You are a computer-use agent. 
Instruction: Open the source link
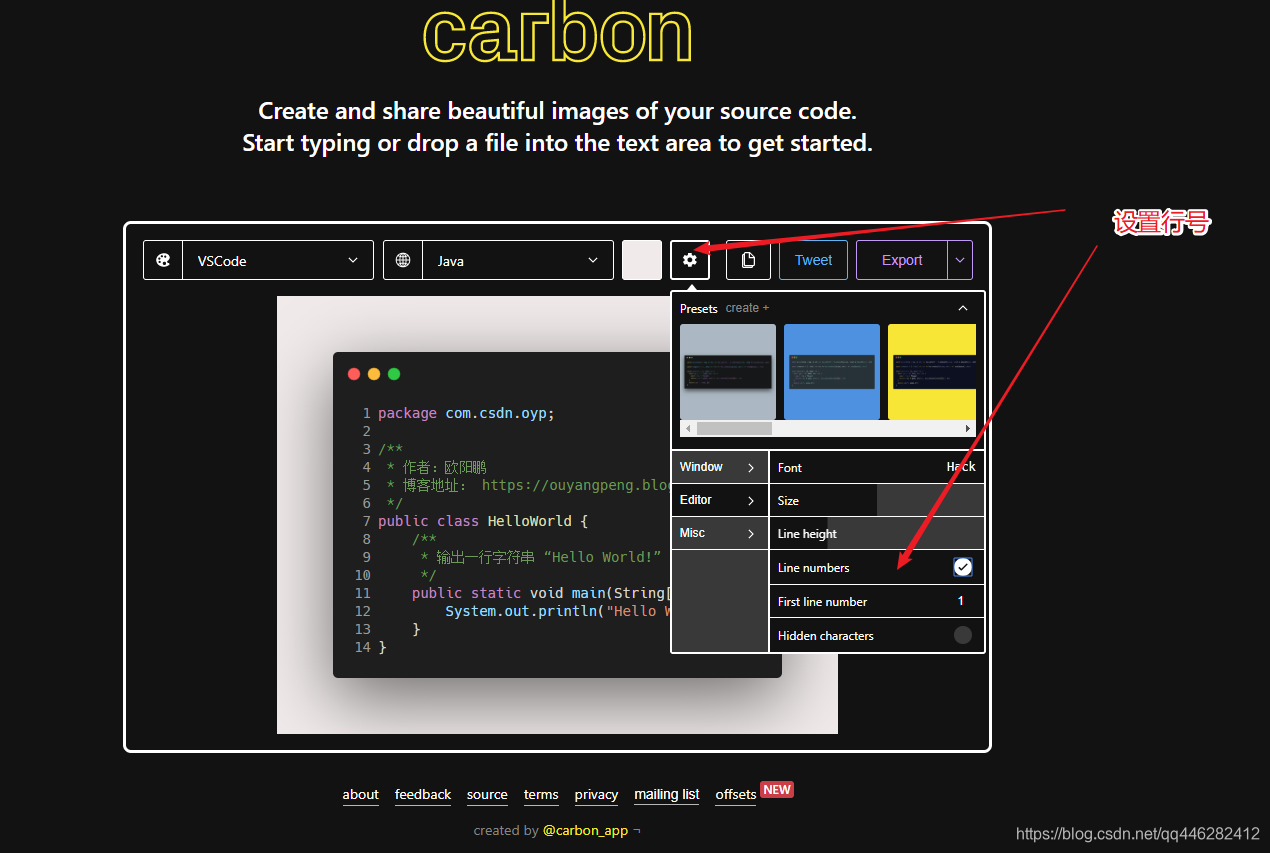click(x=487, y=795)
